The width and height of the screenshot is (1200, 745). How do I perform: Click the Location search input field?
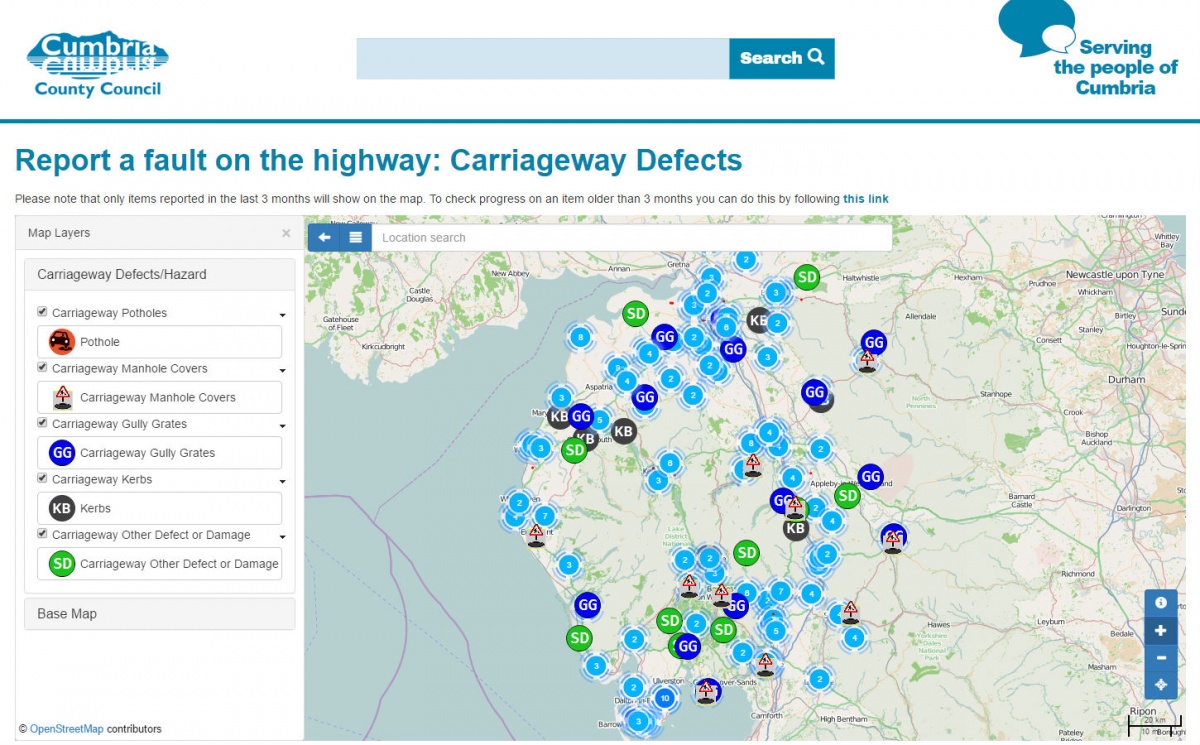[x=630, y=237]
